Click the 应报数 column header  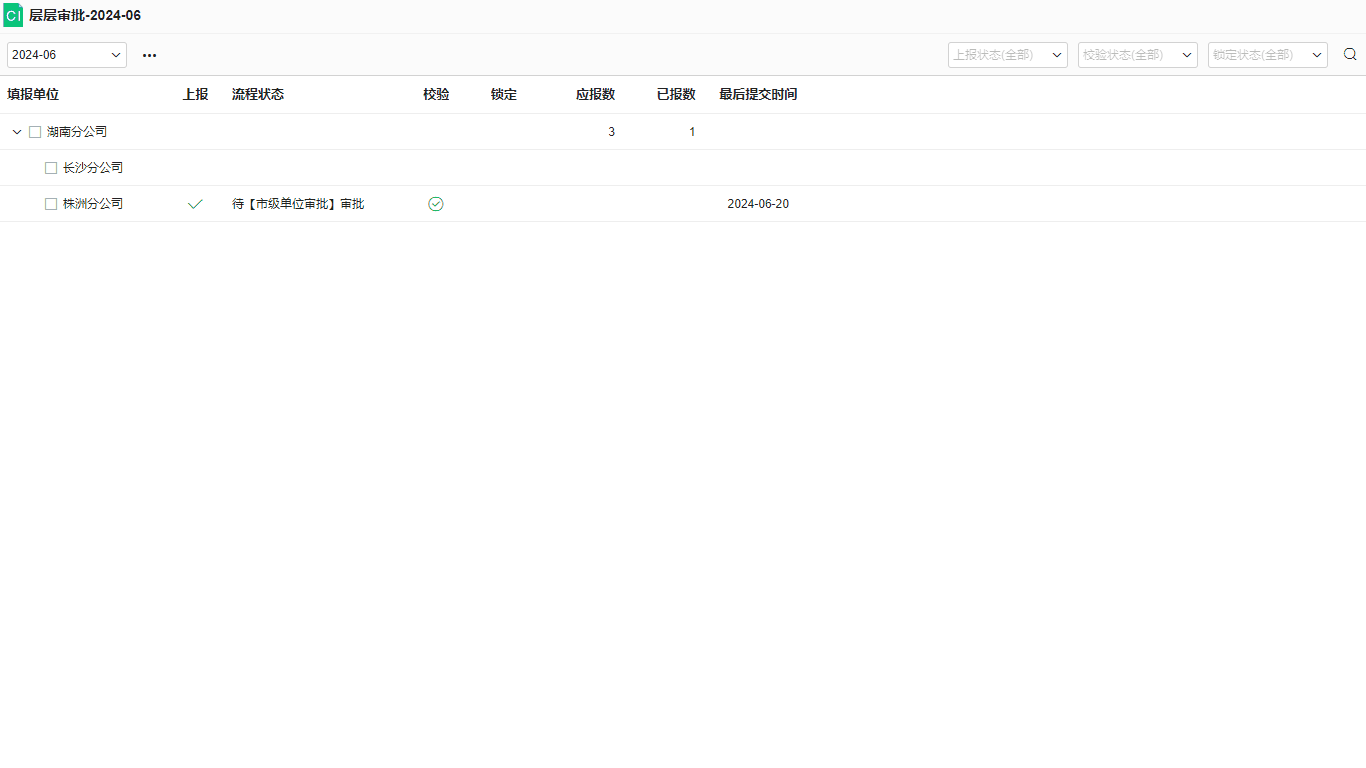(x=595, y=95)
